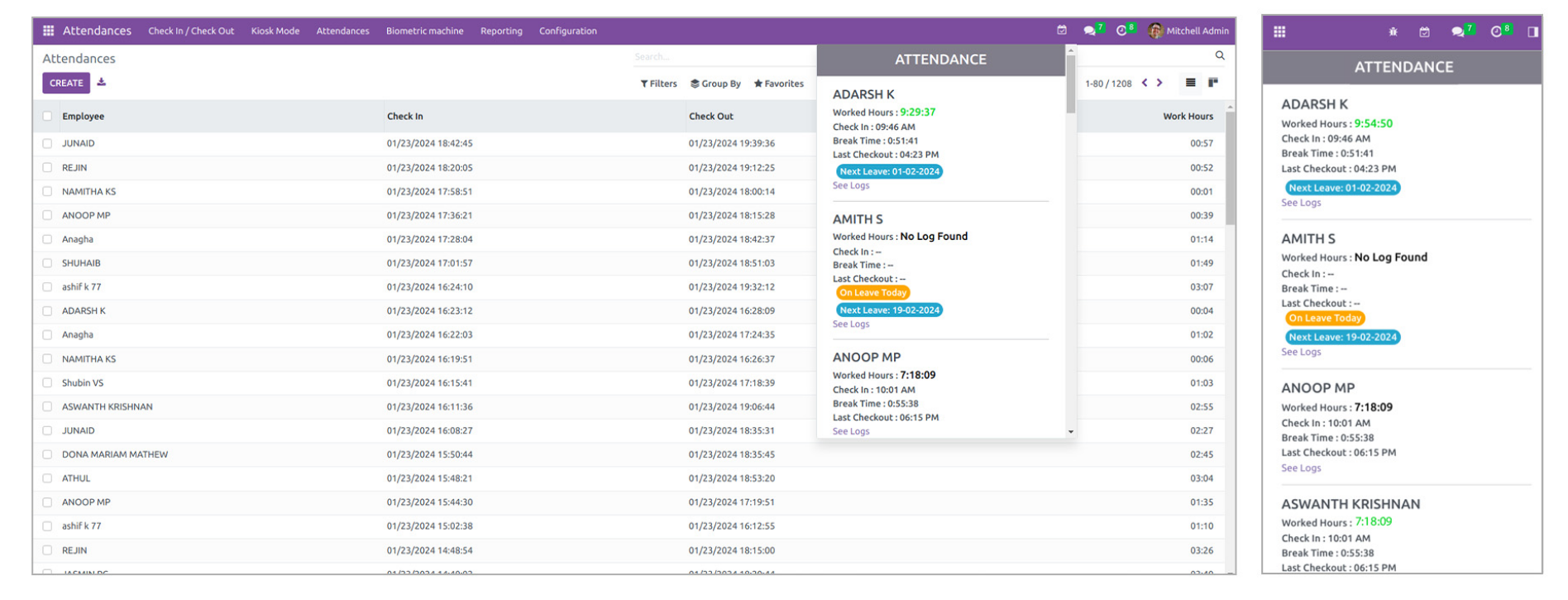Screen dimensions: 1568x600
Task: Switch to kanban view
Action: (x=1213, y=83)
